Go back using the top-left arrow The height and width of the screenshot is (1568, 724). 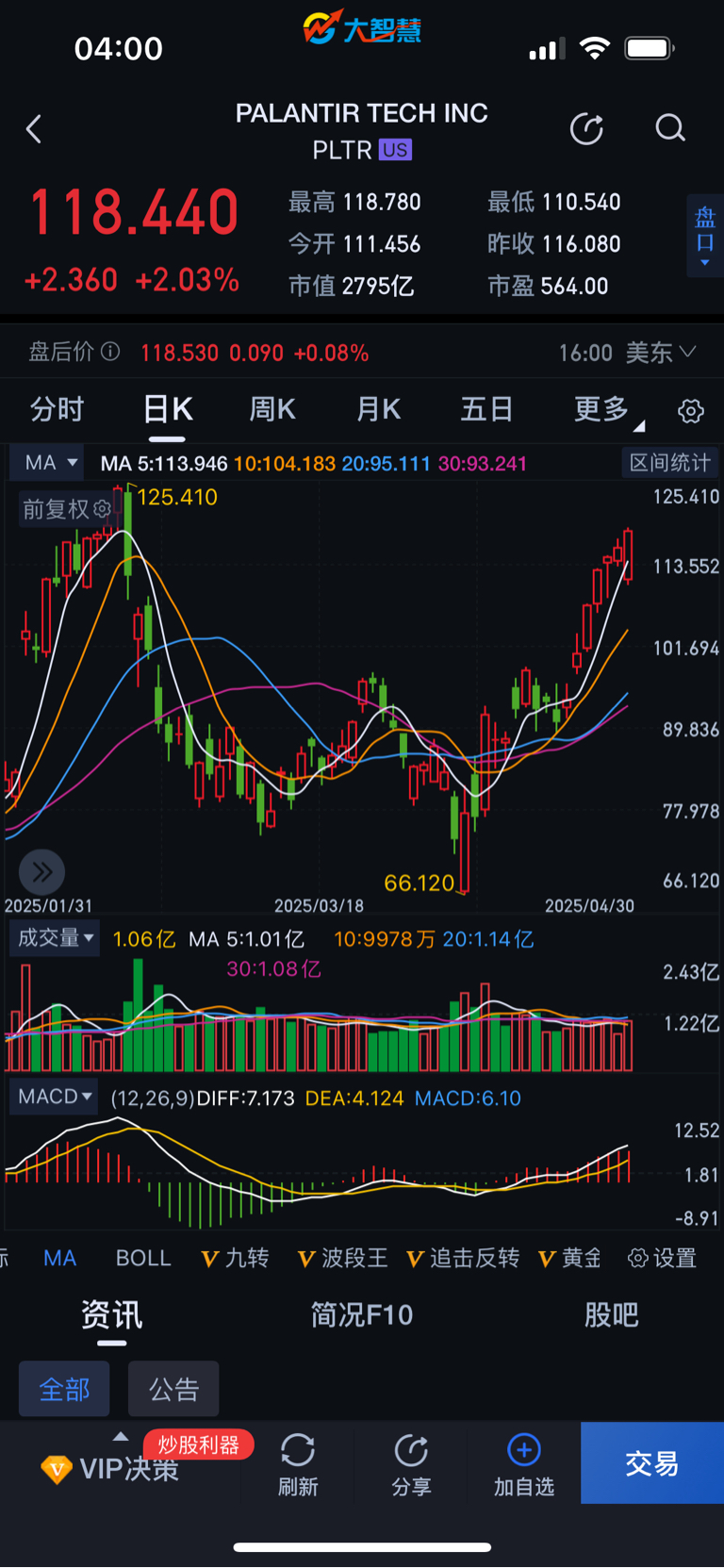pyautogui.click(x=34, y=129)
